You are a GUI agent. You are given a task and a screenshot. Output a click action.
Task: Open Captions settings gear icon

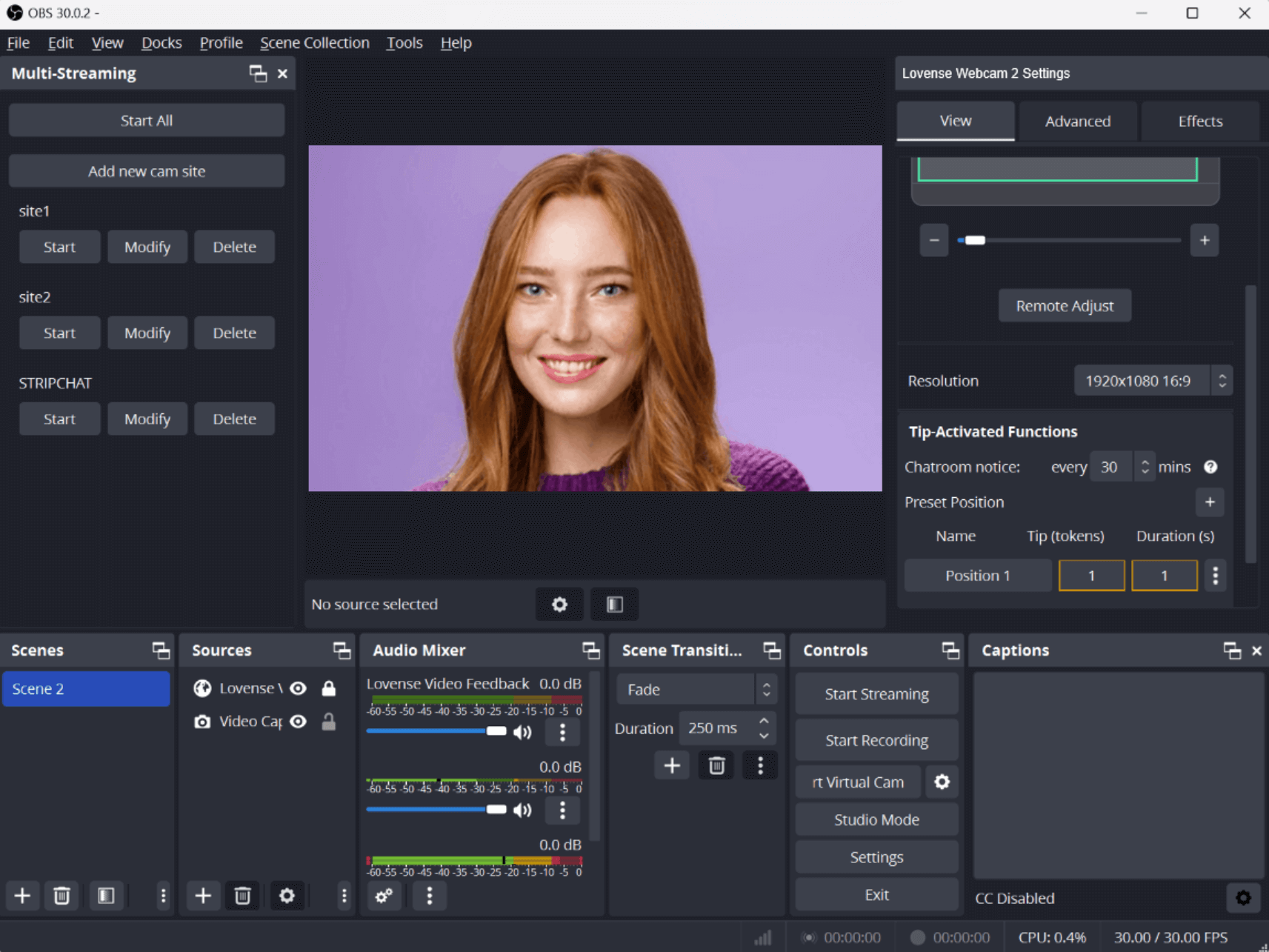point(1243,898)
